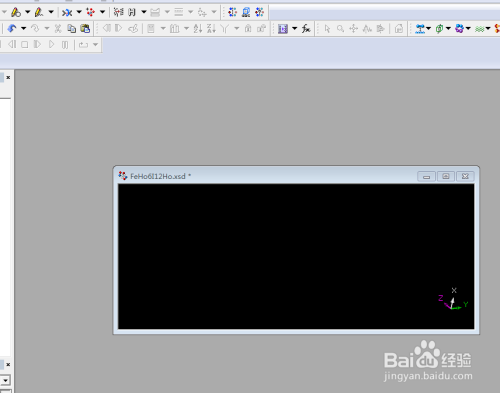This screenshot has height=393, width=500.
Task: Click the grayed magnifier zoom icon
Action: [340, 29]
